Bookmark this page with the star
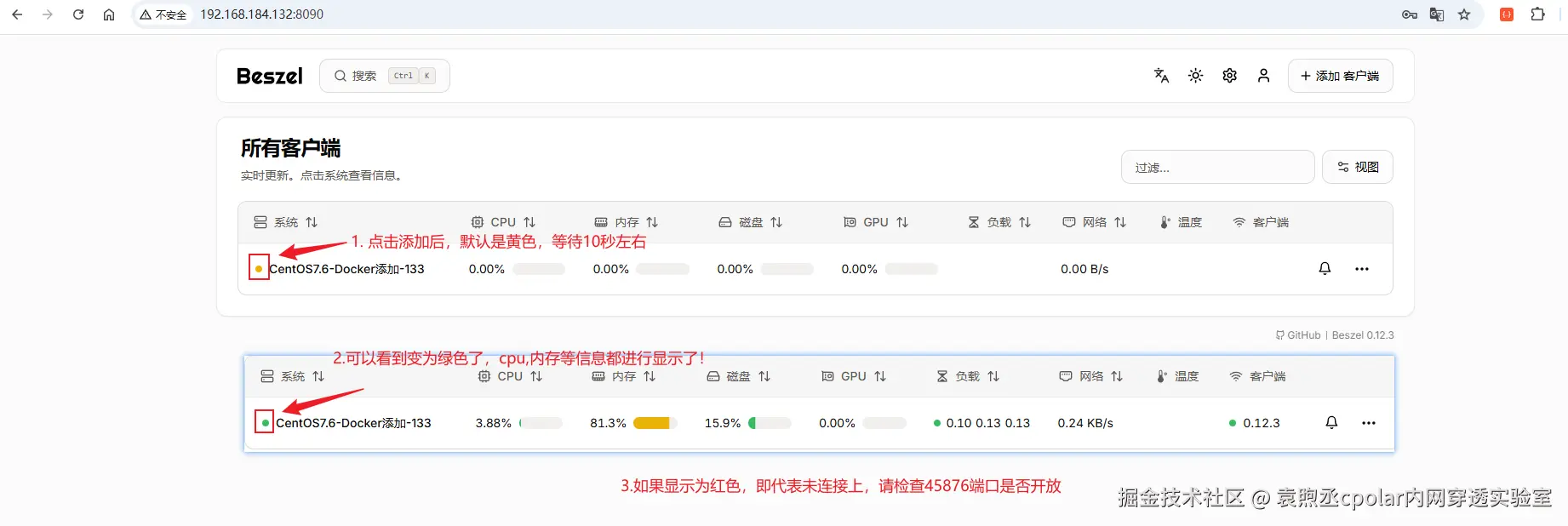The height and width of the screenshot is (526, 1568). [1464, 14]
